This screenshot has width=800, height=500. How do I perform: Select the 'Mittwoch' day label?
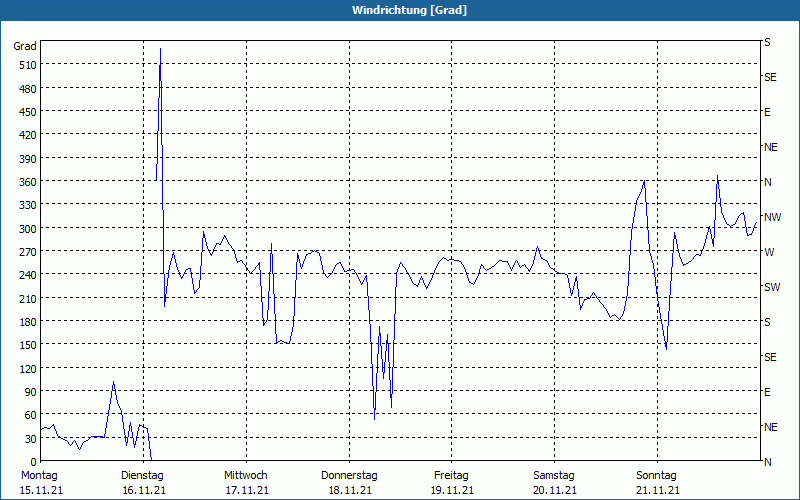coord(246,476)
